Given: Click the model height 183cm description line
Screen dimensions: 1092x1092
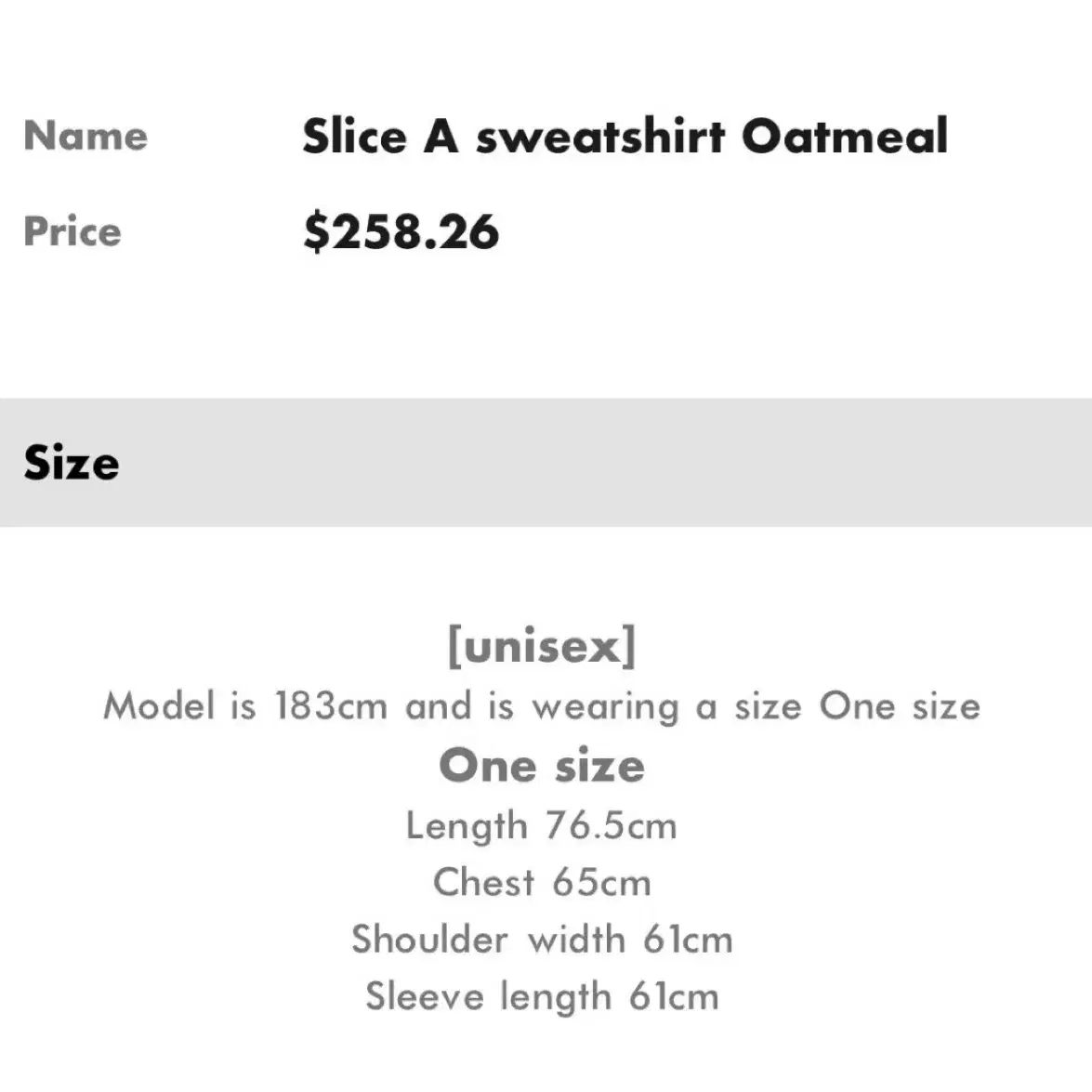Looking at the screenshot, I should 542,706.
